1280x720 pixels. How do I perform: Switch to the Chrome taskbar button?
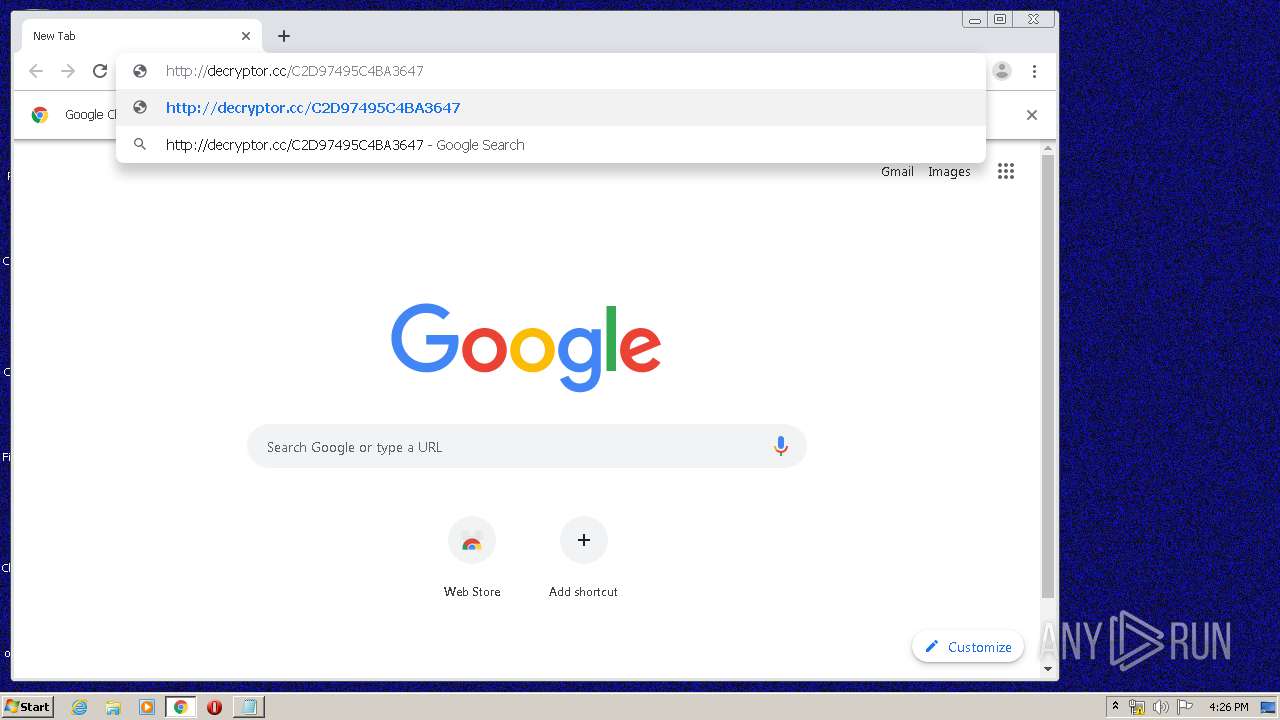(x=181, y=707)
